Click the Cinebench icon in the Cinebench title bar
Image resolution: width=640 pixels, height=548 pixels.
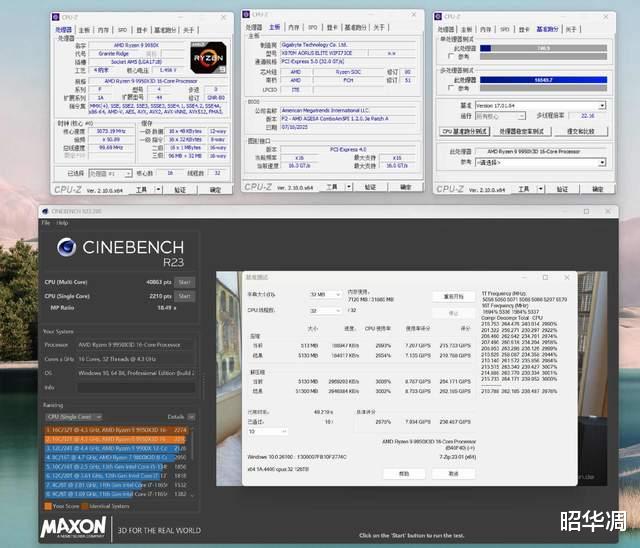tap(45, 211)
